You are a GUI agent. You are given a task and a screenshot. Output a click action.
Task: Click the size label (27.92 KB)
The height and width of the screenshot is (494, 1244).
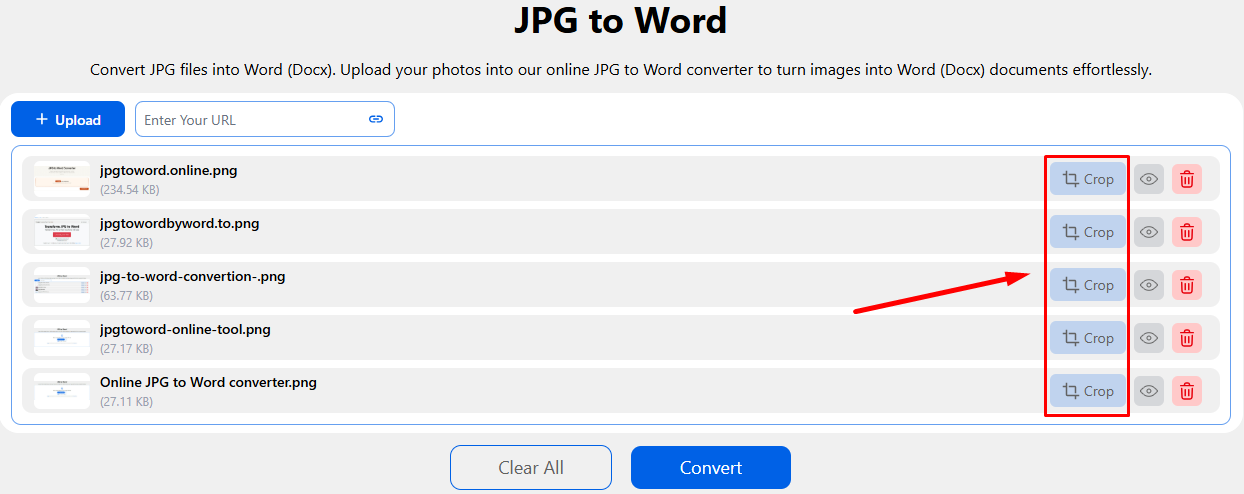pyautogui.click(x=127, y=242)
